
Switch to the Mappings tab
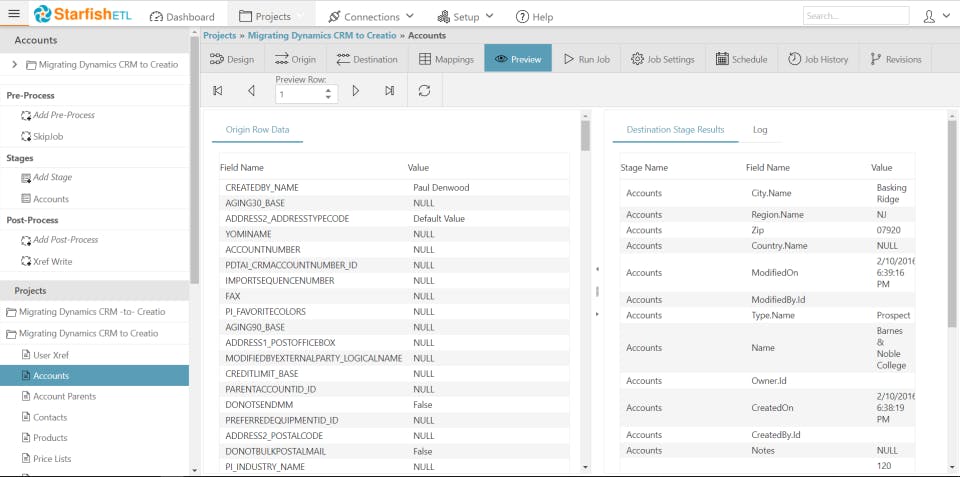point(446,59)
